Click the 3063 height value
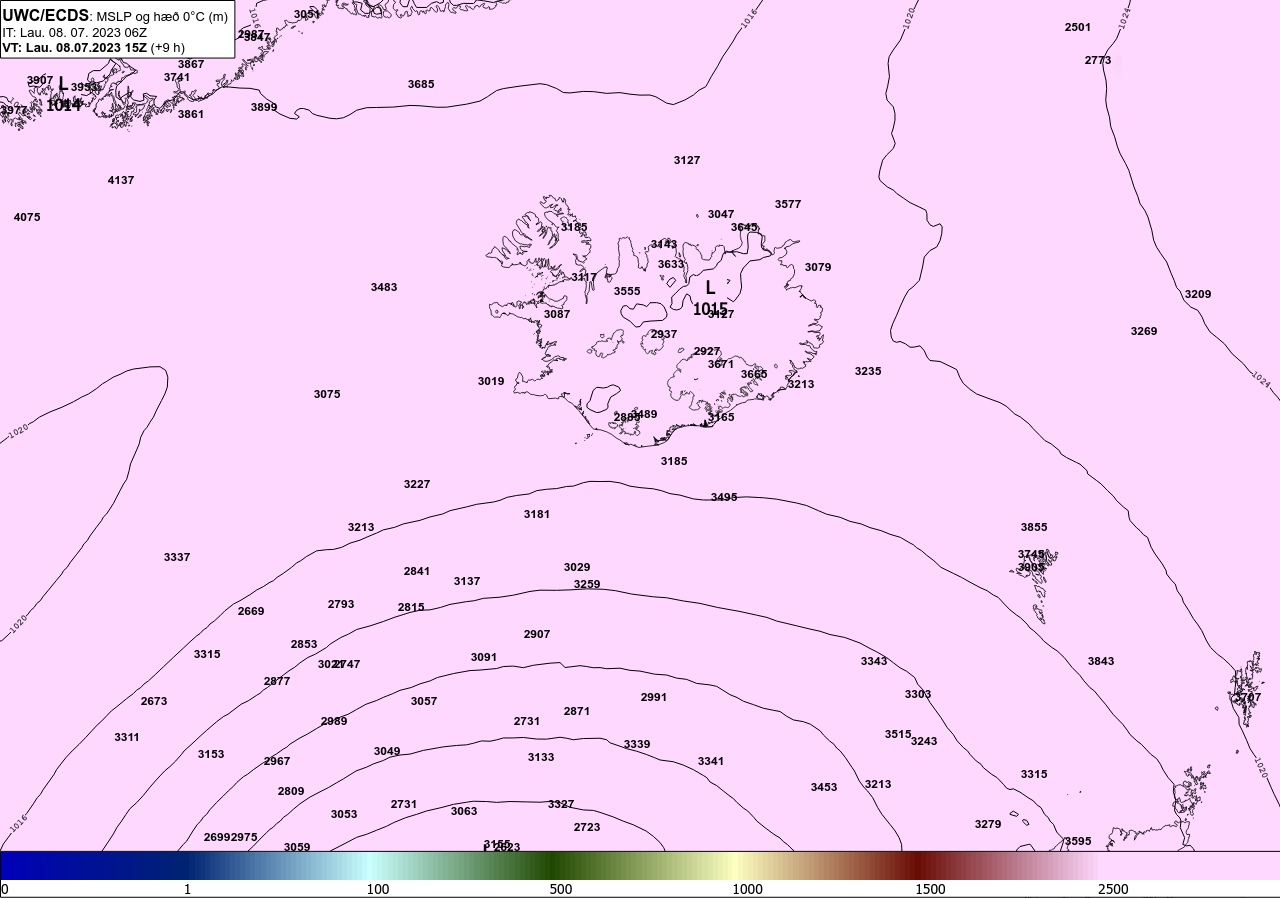This screenshot has width=1280, height=898. 464,811
